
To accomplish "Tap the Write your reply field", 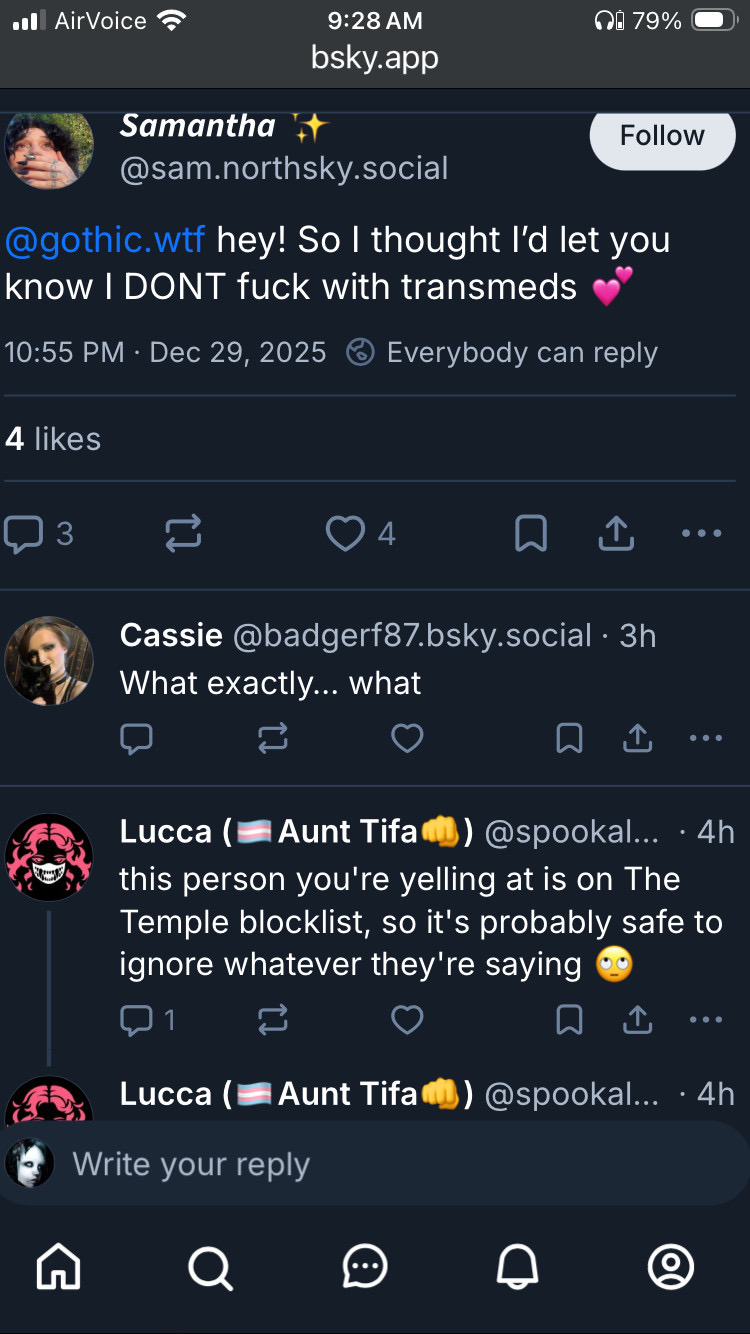I will pyautogui.click(x=400, y=1165).
